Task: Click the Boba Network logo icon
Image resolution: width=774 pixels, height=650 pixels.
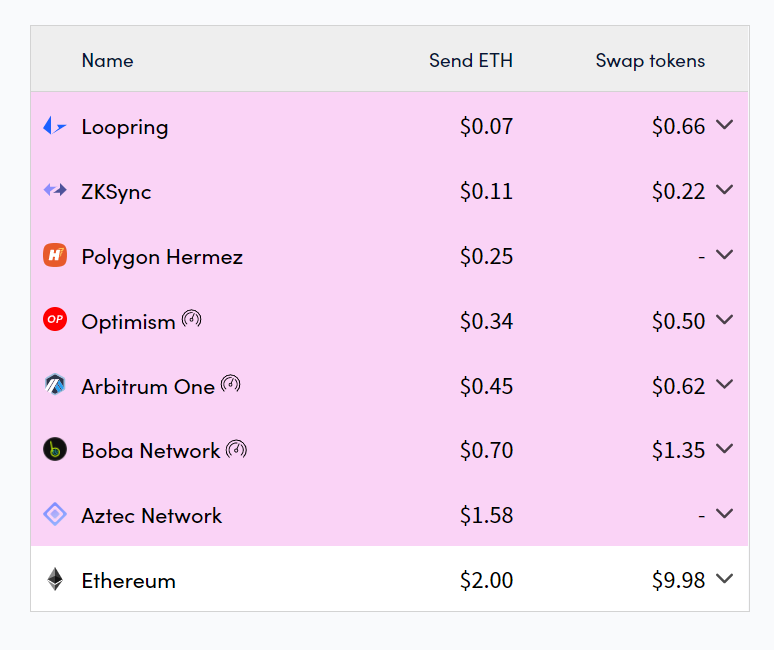Action: (x=55, y=449)
